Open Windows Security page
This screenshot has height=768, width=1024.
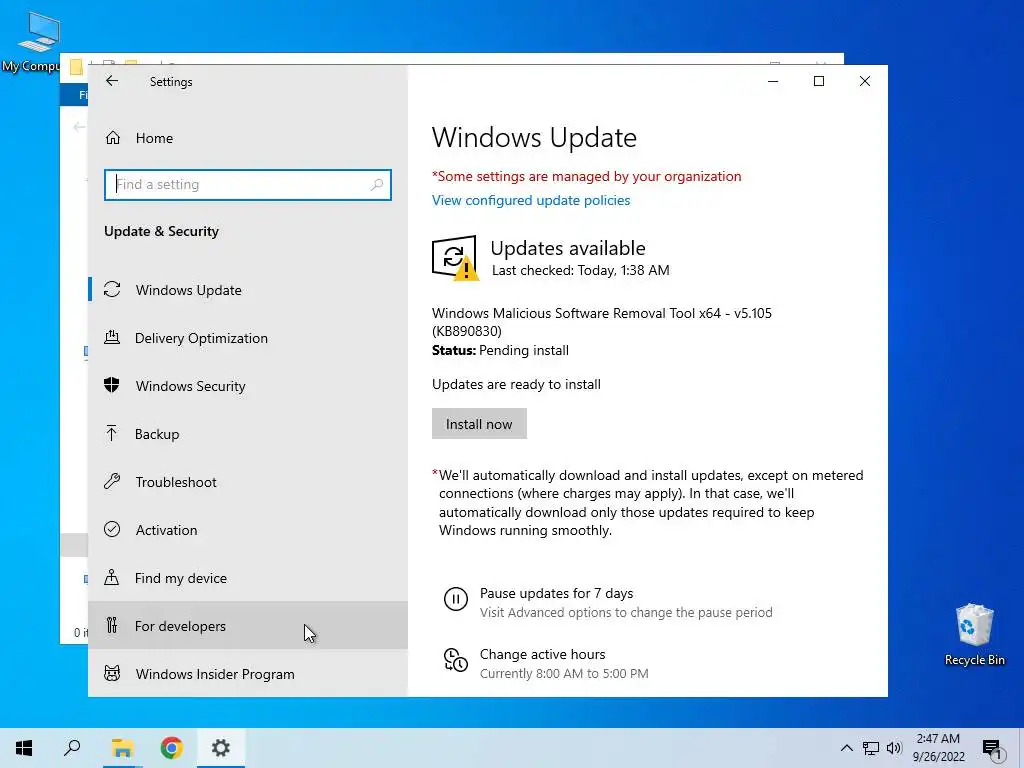(248, 386)
